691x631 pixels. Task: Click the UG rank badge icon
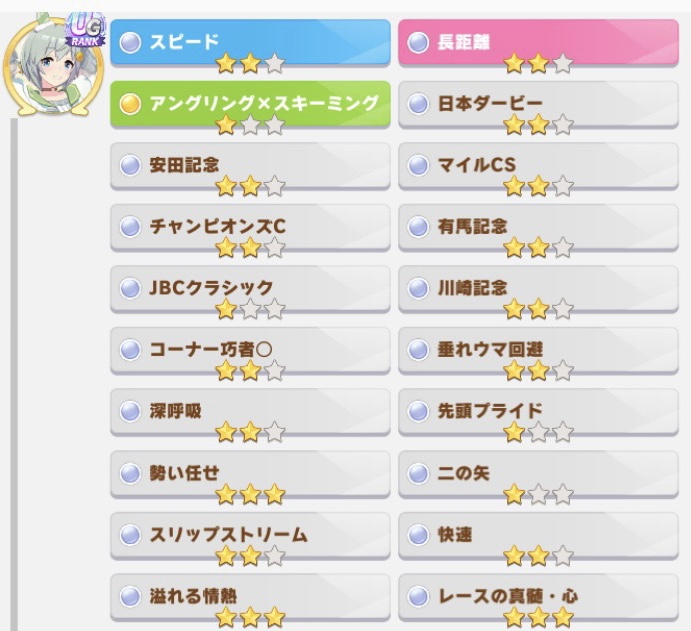coord(85,30)
